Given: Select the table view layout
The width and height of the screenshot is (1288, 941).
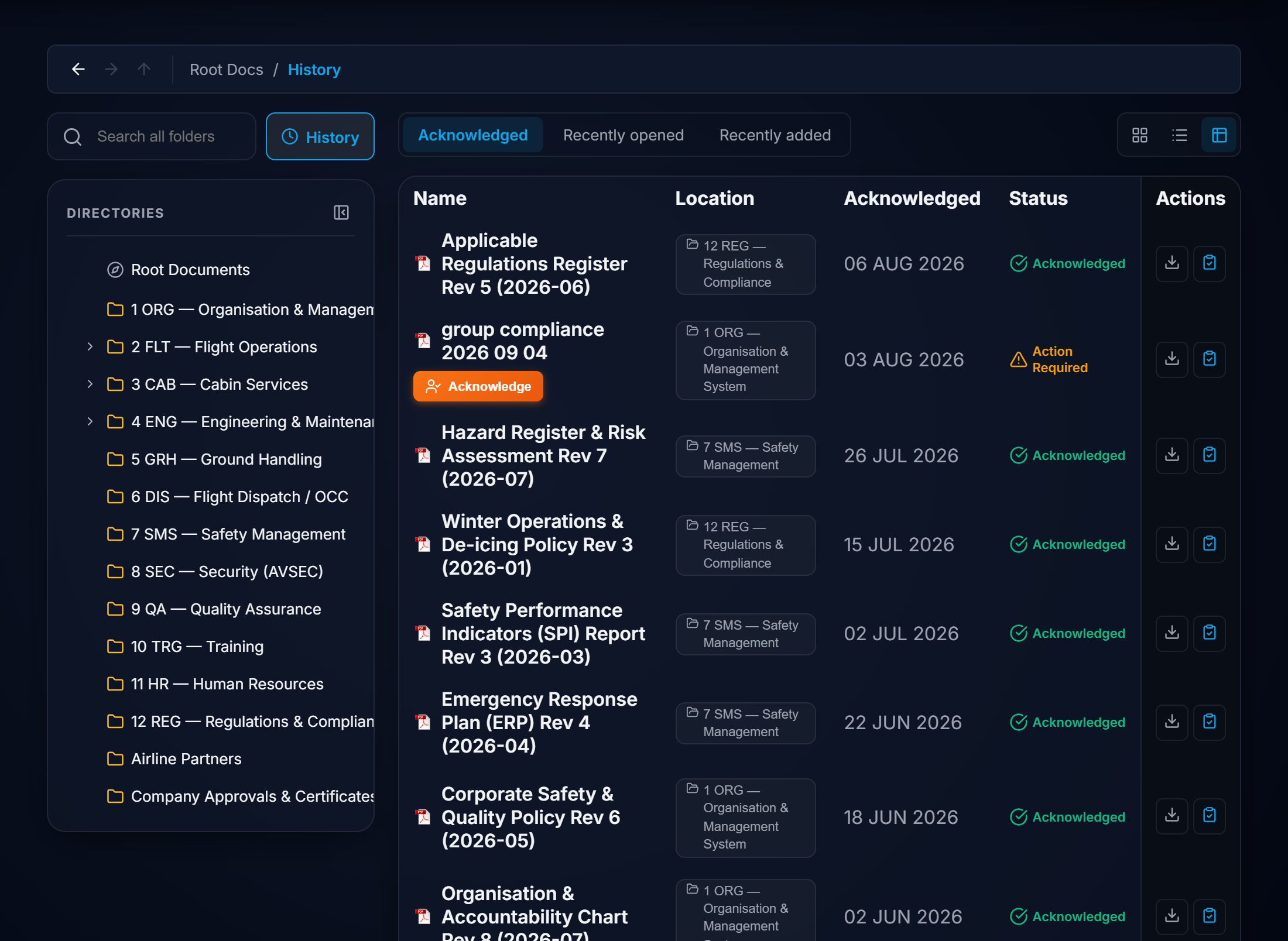Looking at the screenshot, I should coord(1219,135).
